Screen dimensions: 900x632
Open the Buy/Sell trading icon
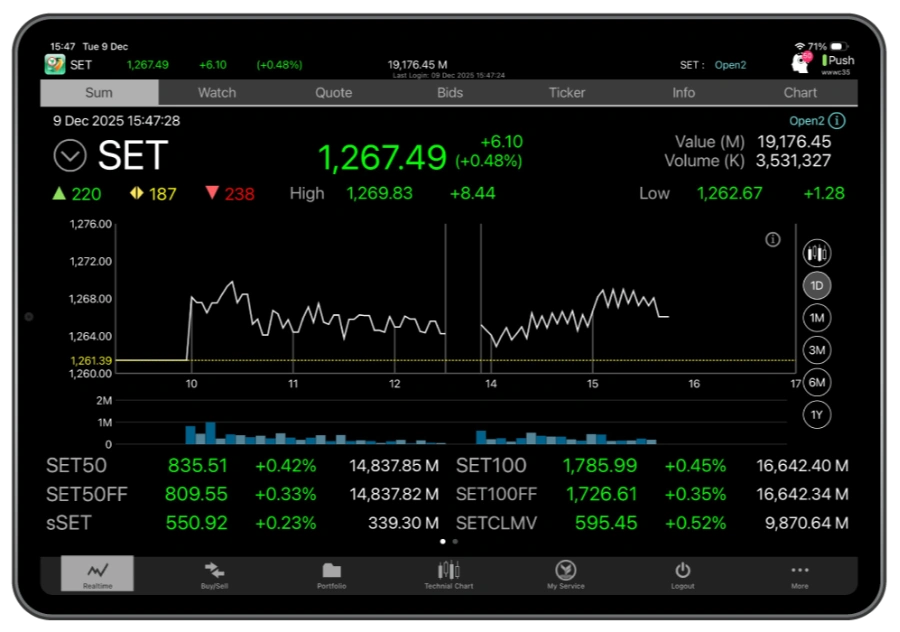tap(215, 573)
